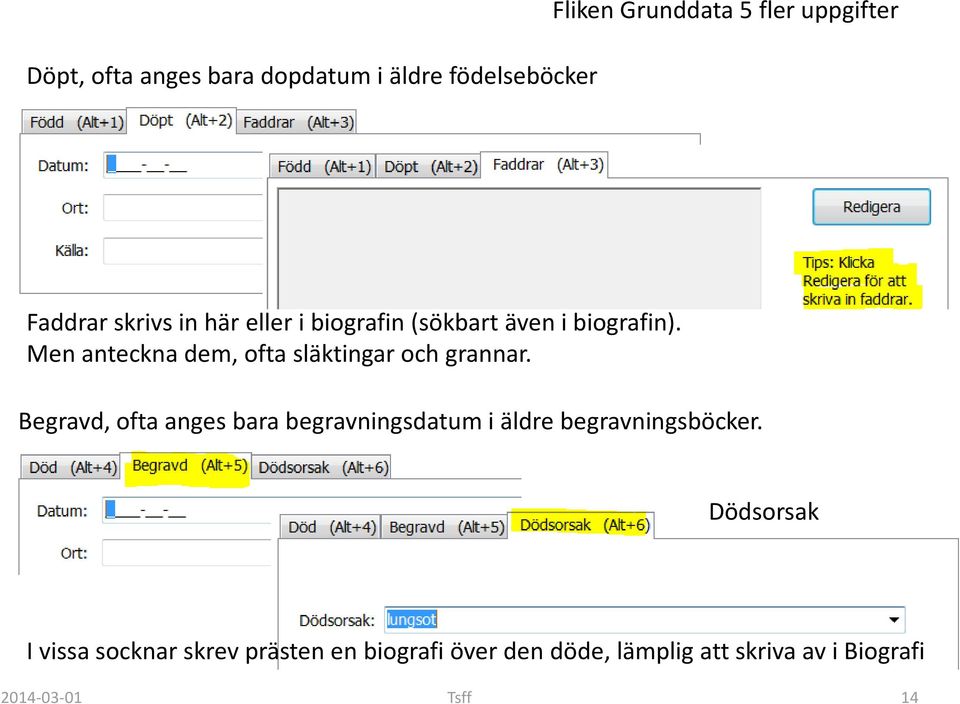
Task: Click the Ort field under the Begravd tab
Action: (187, 553)
